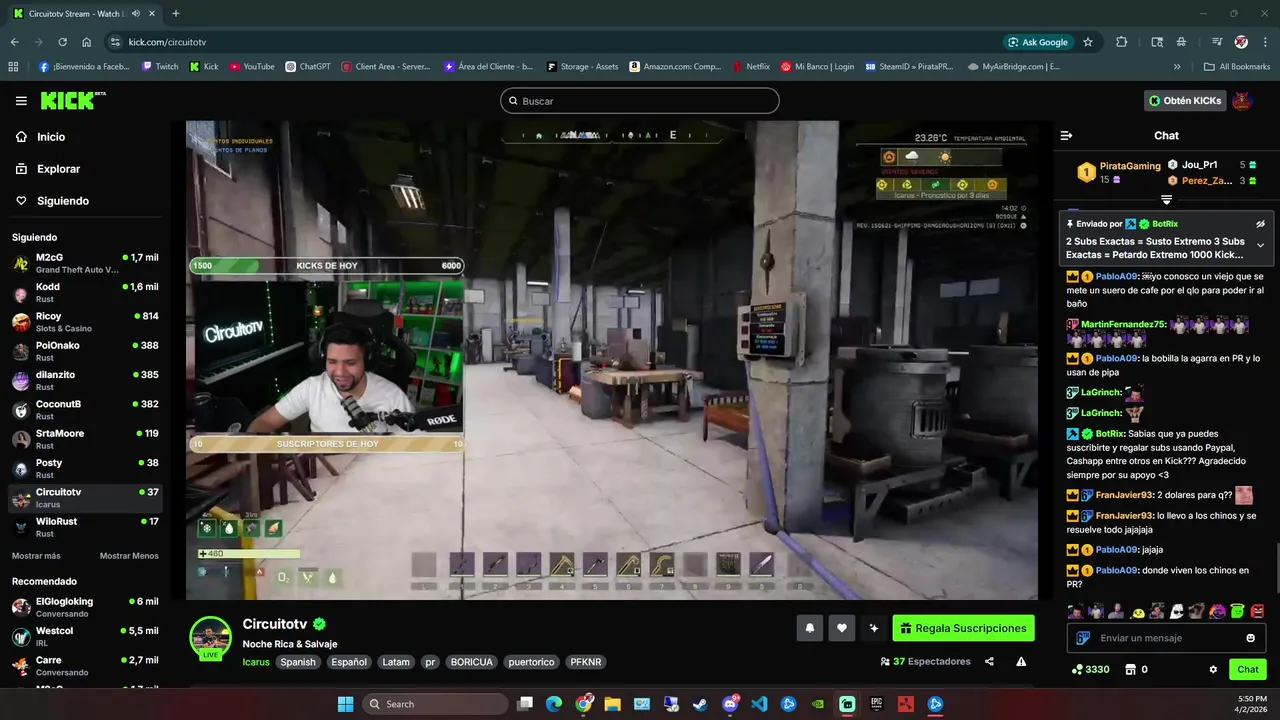This screenshot has width=1280, height=720.
Task: Click Mostrar Menos under followed channels
Action: 129,556
